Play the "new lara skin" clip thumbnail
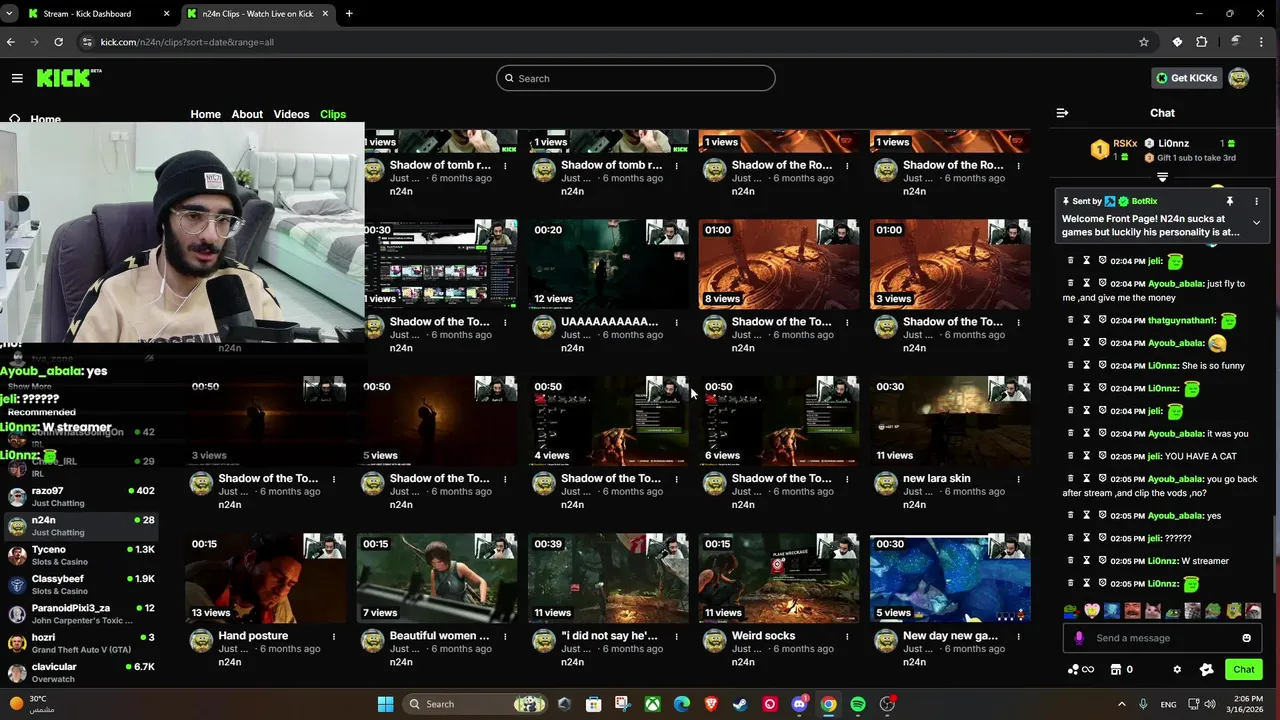Image resolution: width=1280 pixels, height=720 pixels. click(949, 421)
